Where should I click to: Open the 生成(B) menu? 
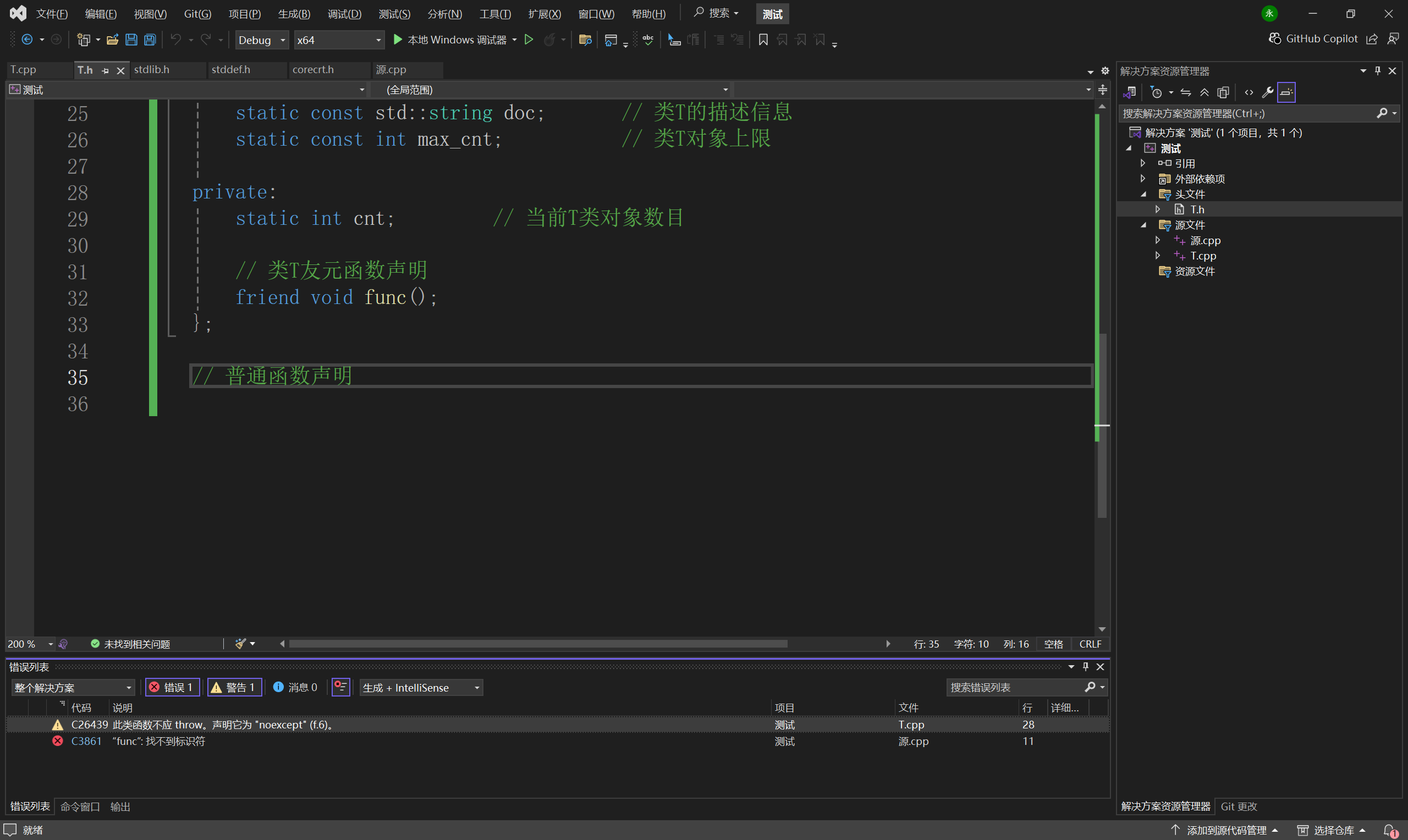point(293,14)
